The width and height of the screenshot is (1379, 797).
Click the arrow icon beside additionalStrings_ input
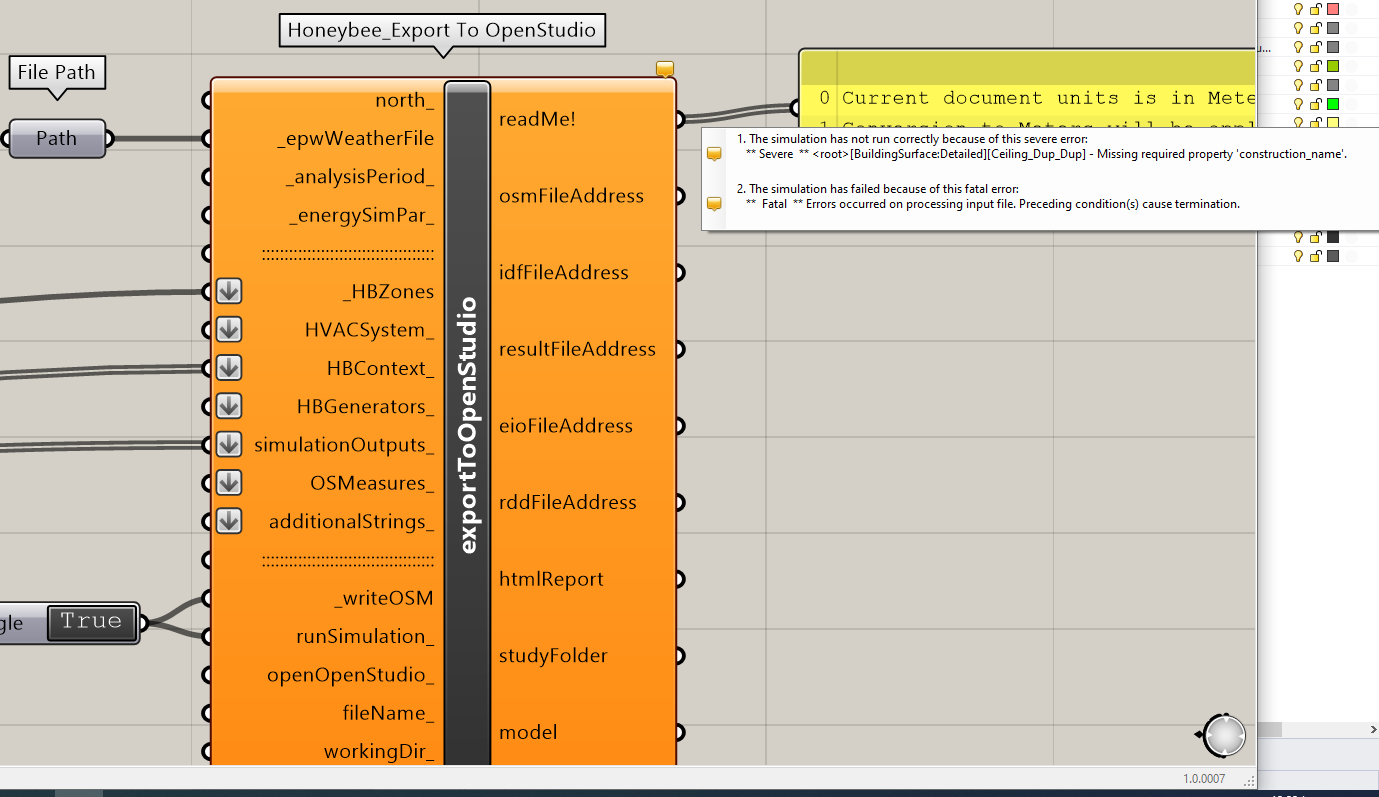[x=229, y=521]
